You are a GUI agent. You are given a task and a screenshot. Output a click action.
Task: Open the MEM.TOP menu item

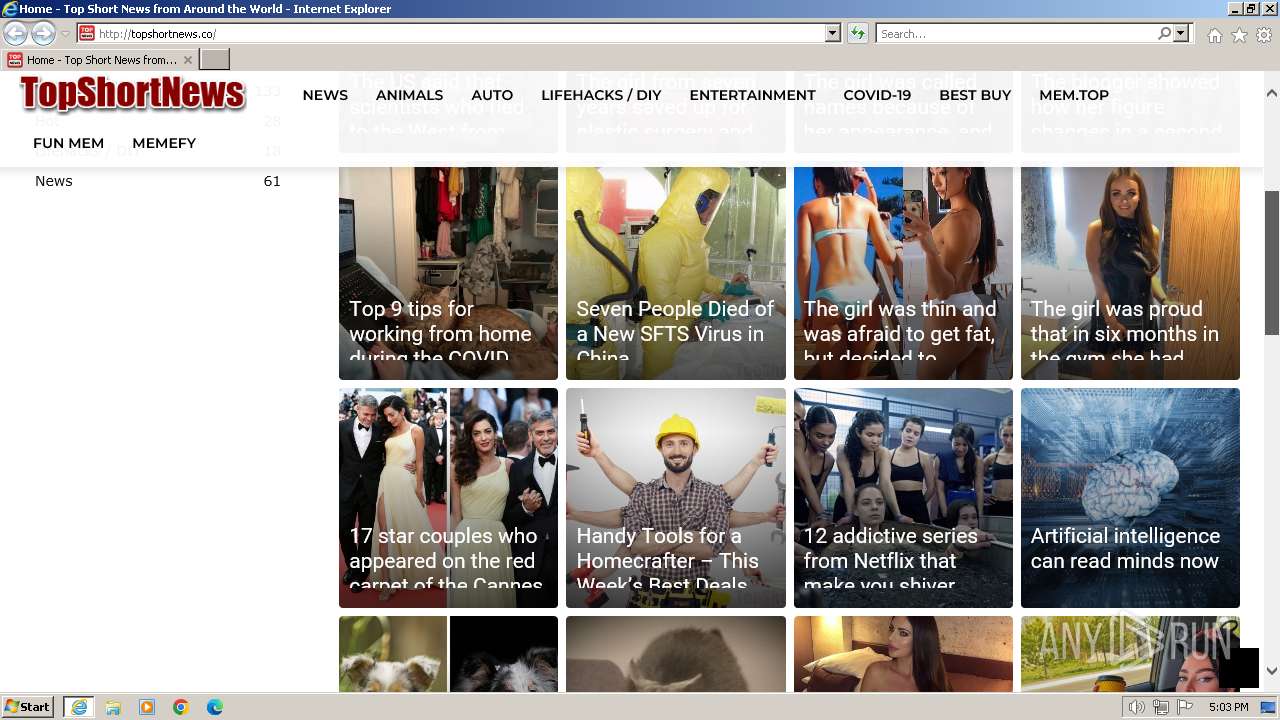tap(1074, 95)
